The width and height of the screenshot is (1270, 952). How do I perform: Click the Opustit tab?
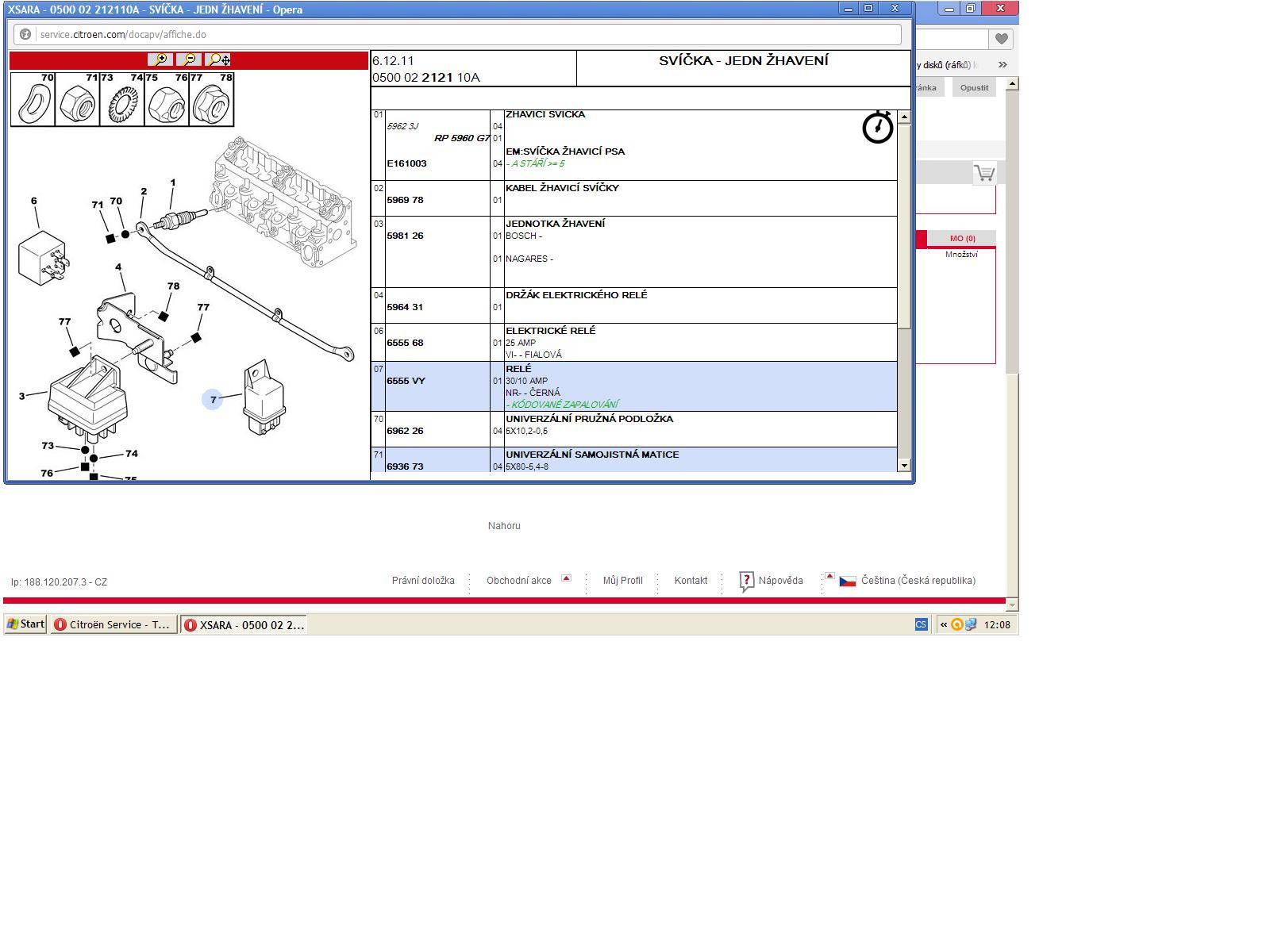974,88
